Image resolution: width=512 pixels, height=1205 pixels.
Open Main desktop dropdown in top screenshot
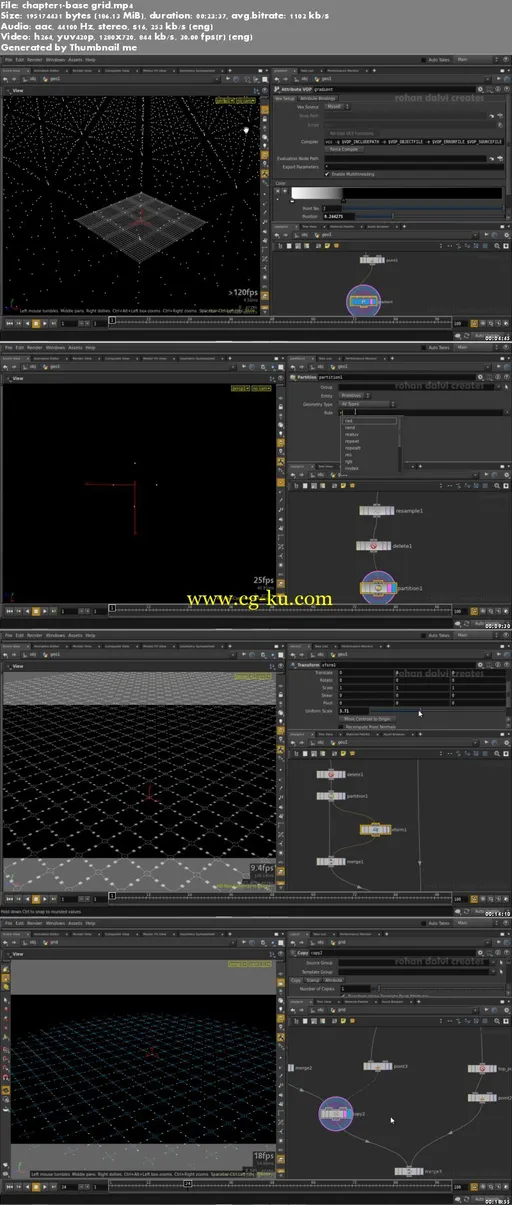coord(475,62)
